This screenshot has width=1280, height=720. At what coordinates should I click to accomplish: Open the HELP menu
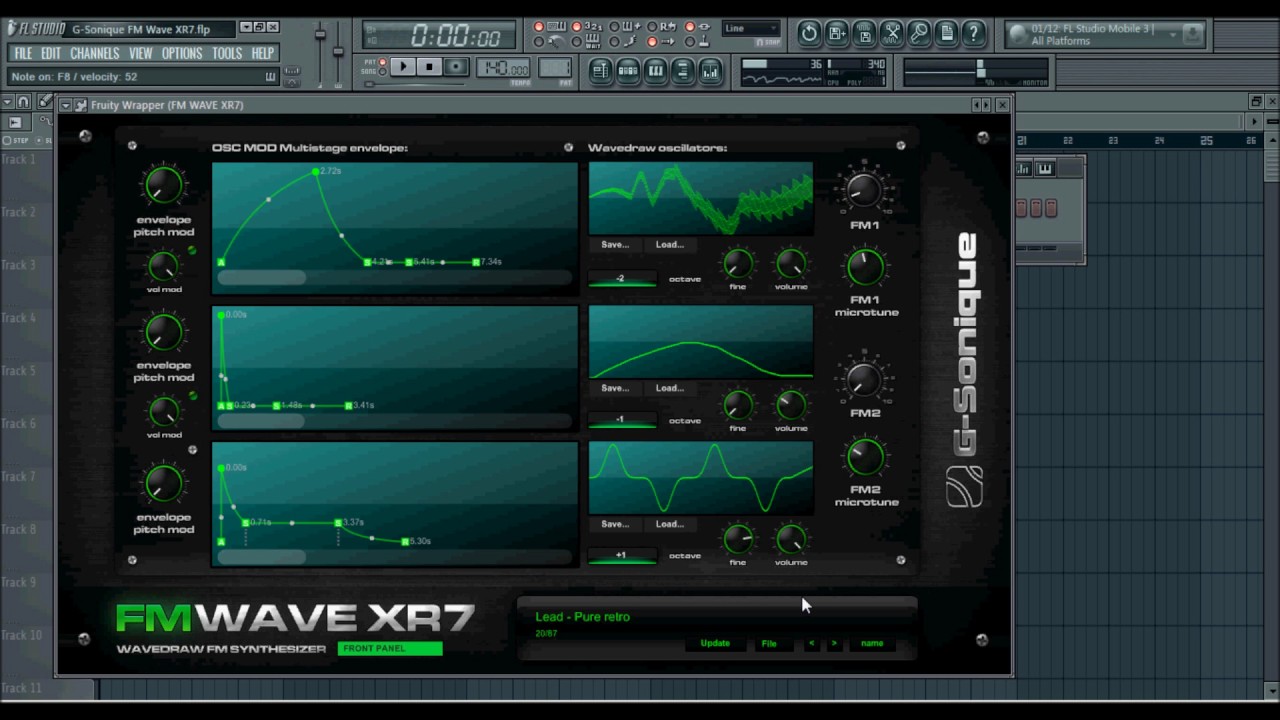(263, 53)
